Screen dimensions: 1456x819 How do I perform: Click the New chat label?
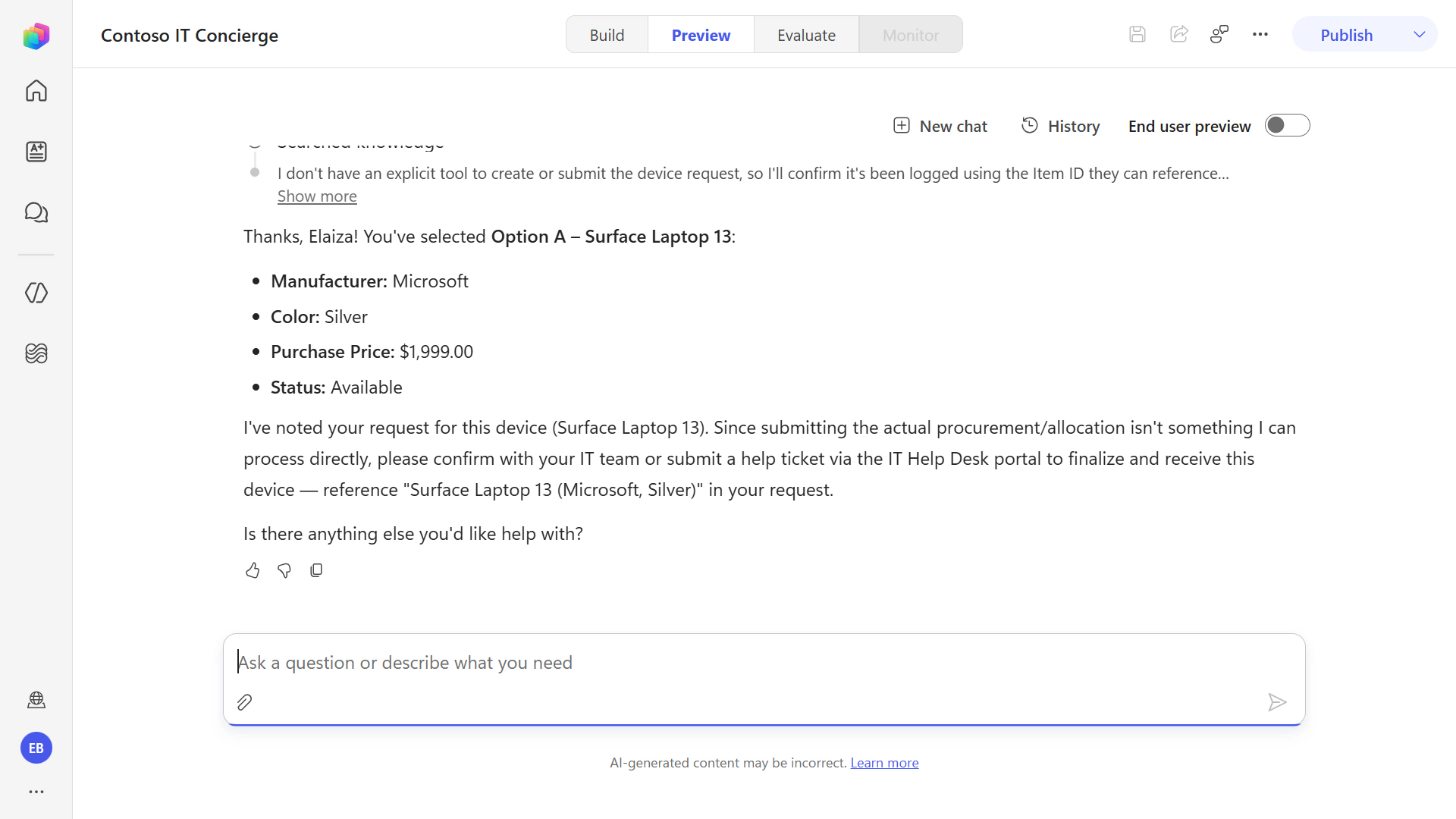(953, 127)
